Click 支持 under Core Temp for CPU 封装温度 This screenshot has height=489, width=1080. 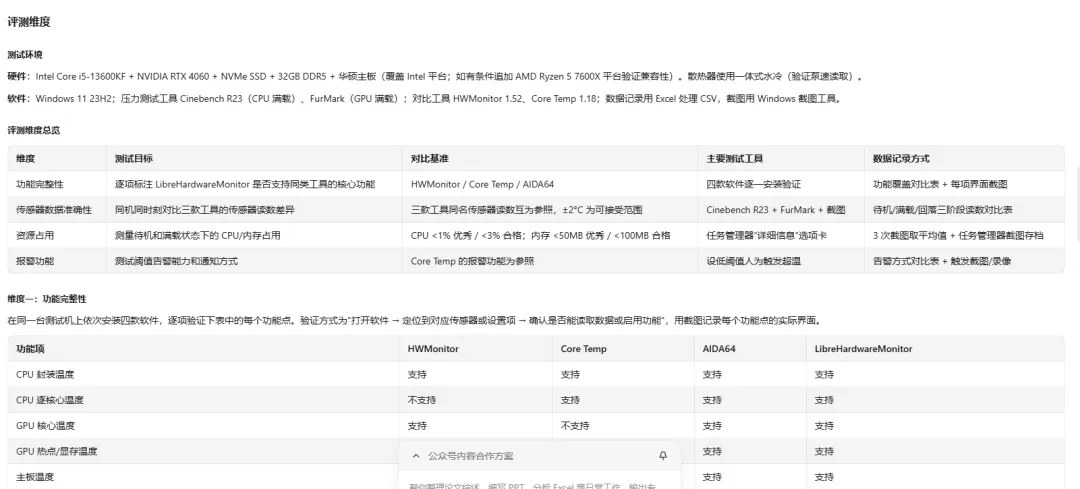pyautogui.click(x=570, y=375)
